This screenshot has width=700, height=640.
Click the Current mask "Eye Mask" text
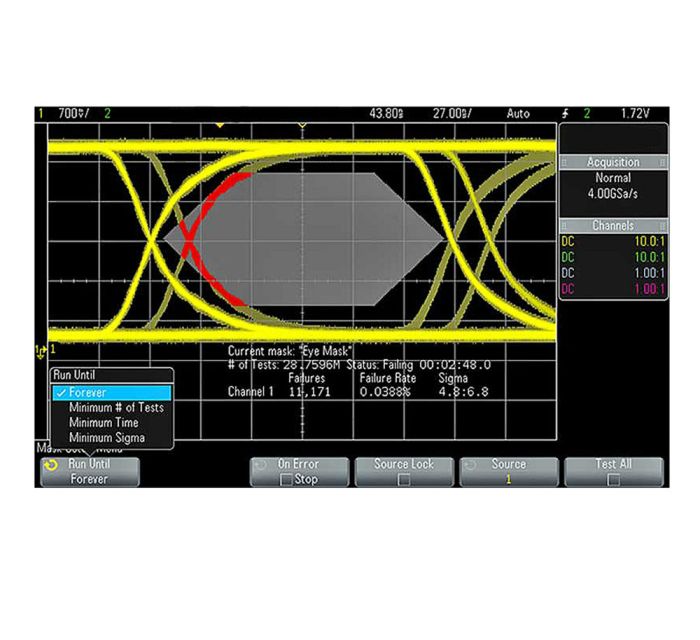[290, 351]
